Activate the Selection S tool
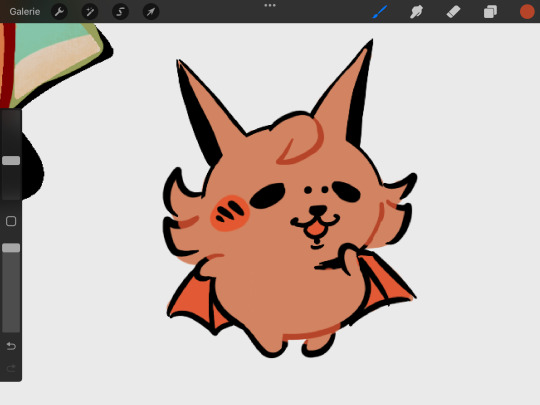This screenshot has height=405, width=540. tap(120, 12)
